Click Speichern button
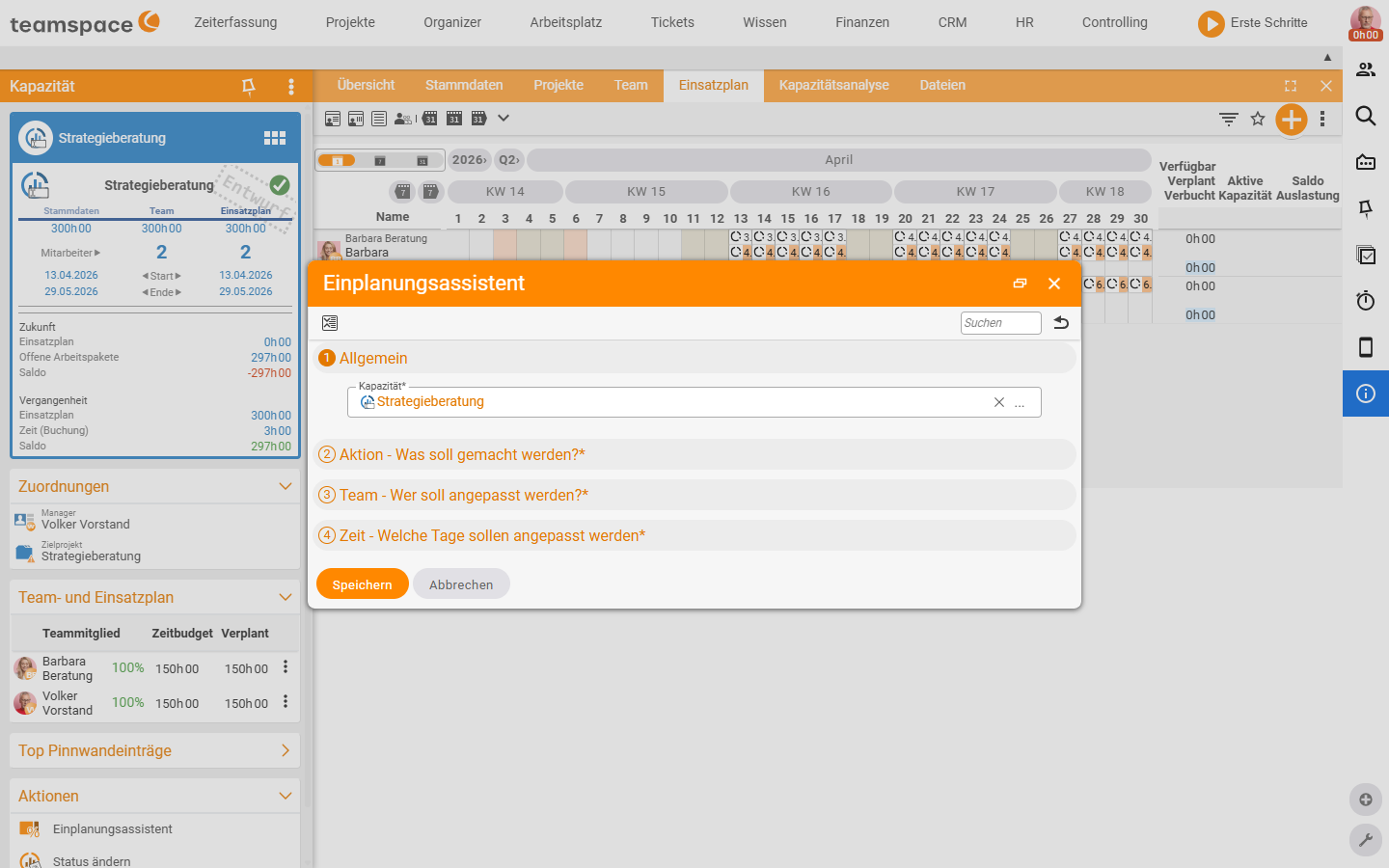Image resolution: width=1389 pixels, height=868 pixels. (x=363, y=584)
